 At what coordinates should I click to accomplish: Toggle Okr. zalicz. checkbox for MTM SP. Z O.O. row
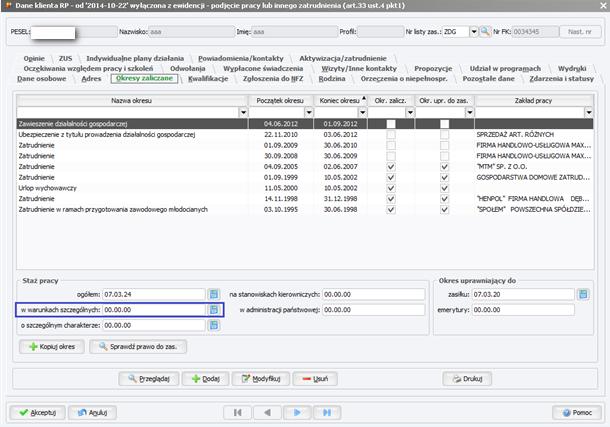pyautogui.click(x=391, y=167)
